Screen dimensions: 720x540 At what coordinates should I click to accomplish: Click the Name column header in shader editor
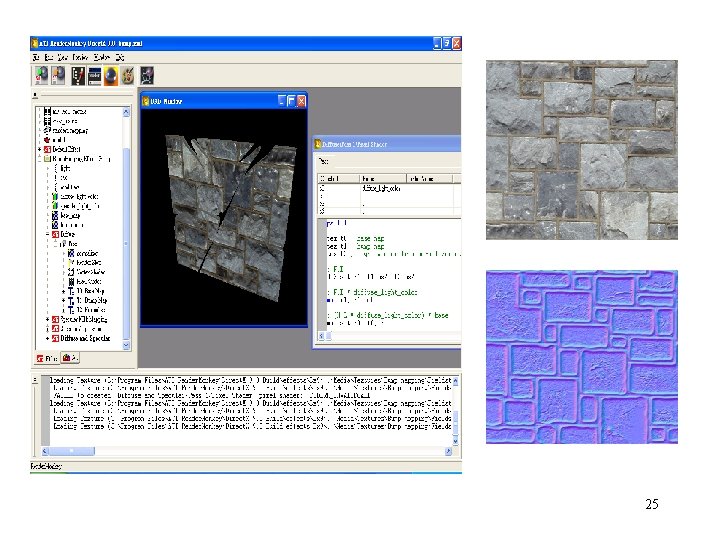[383, 178]
